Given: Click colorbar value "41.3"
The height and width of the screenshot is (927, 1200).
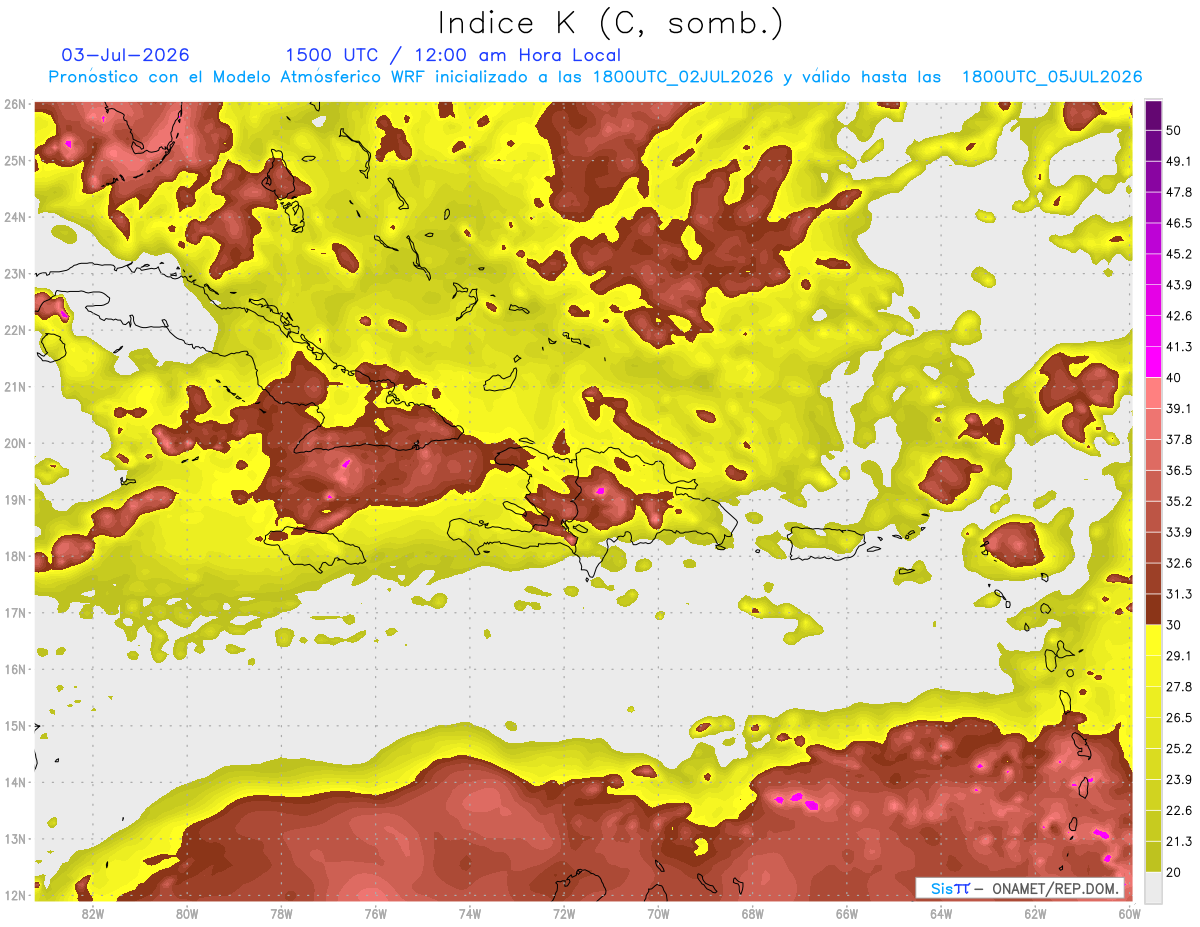Looking at the screenshot, I should pyautogui.click(x=1178, y=347).
